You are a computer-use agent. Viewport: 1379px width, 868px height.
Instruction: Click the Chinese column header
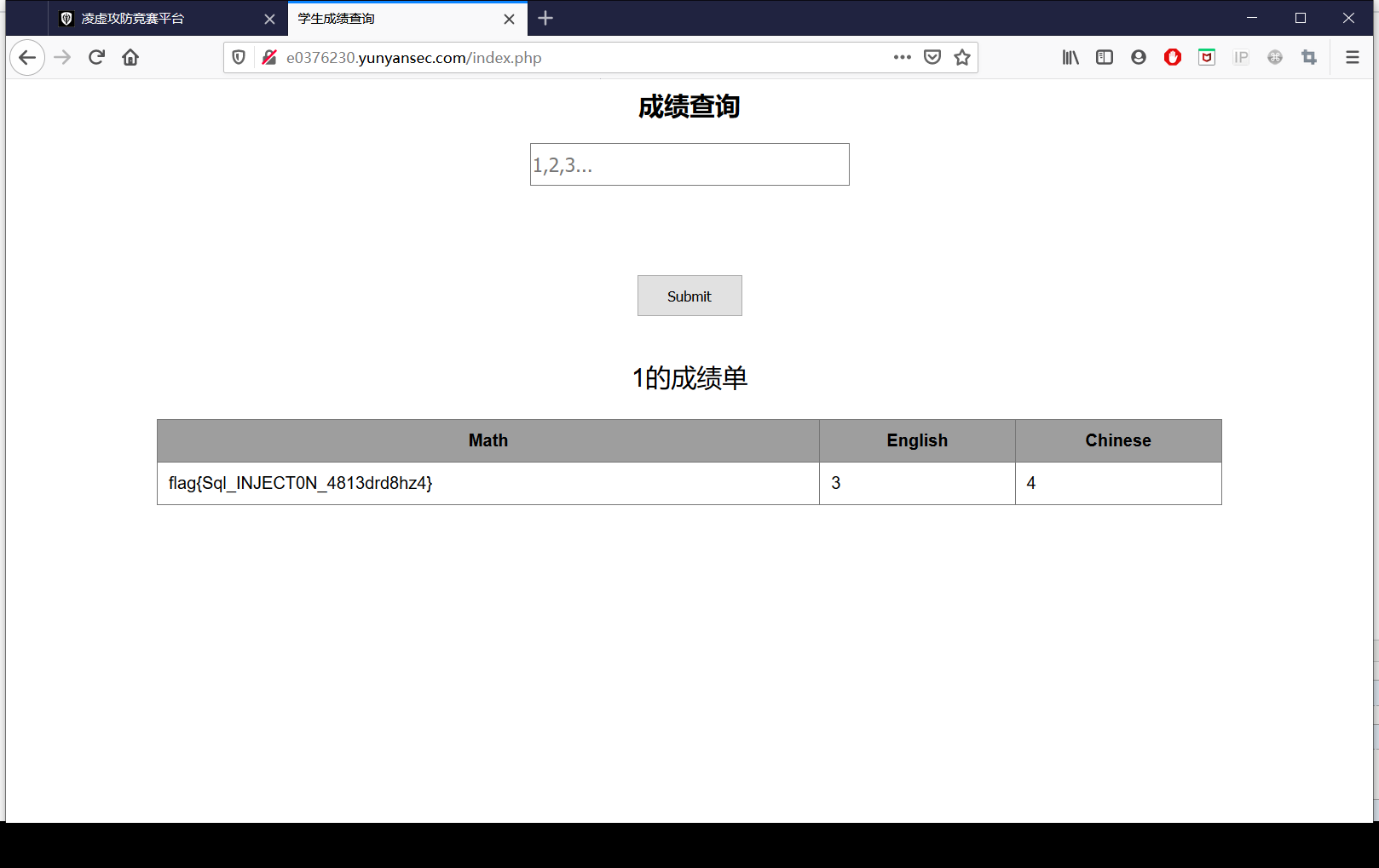pyautogui.click(x=1118, y=440)
